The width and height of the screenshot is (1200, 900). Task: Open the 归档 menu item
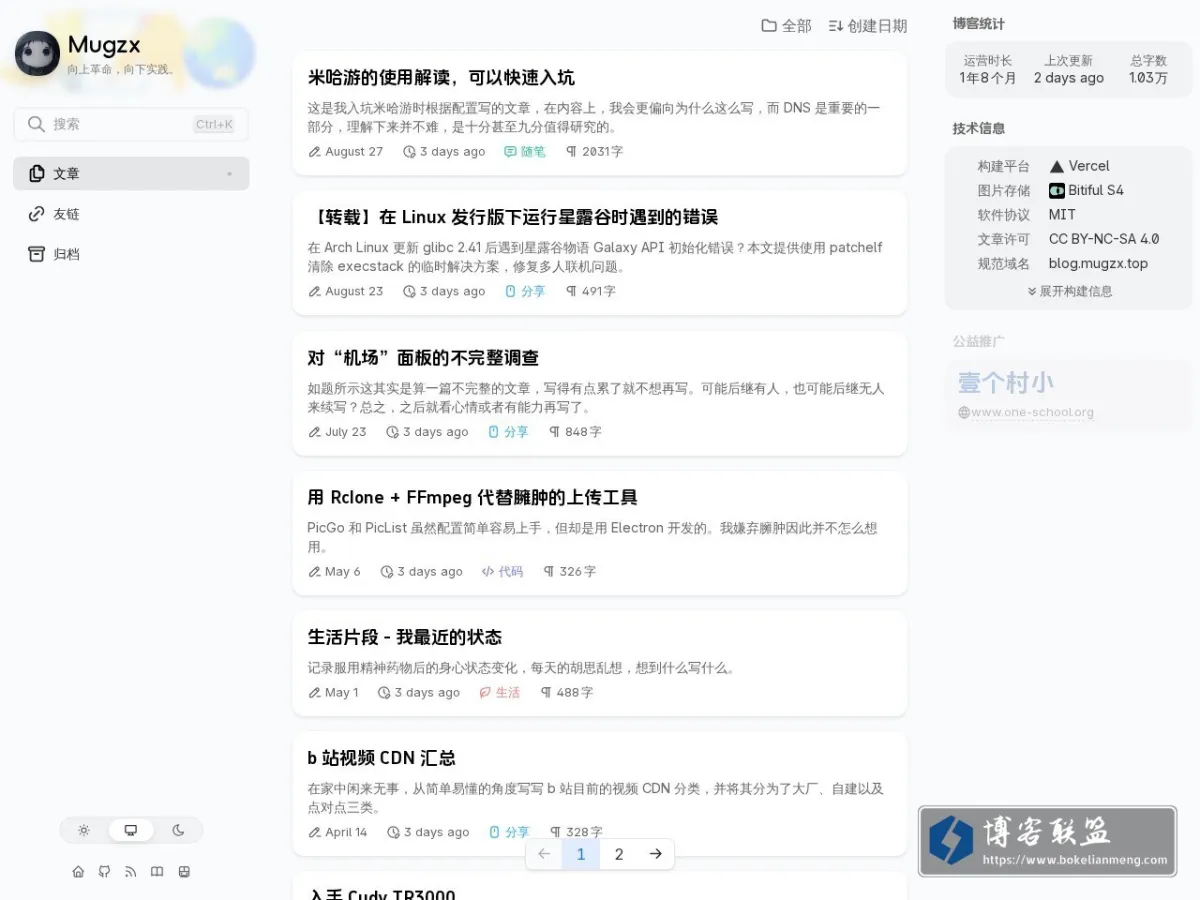pyautogui.click(x=131, y=254)
